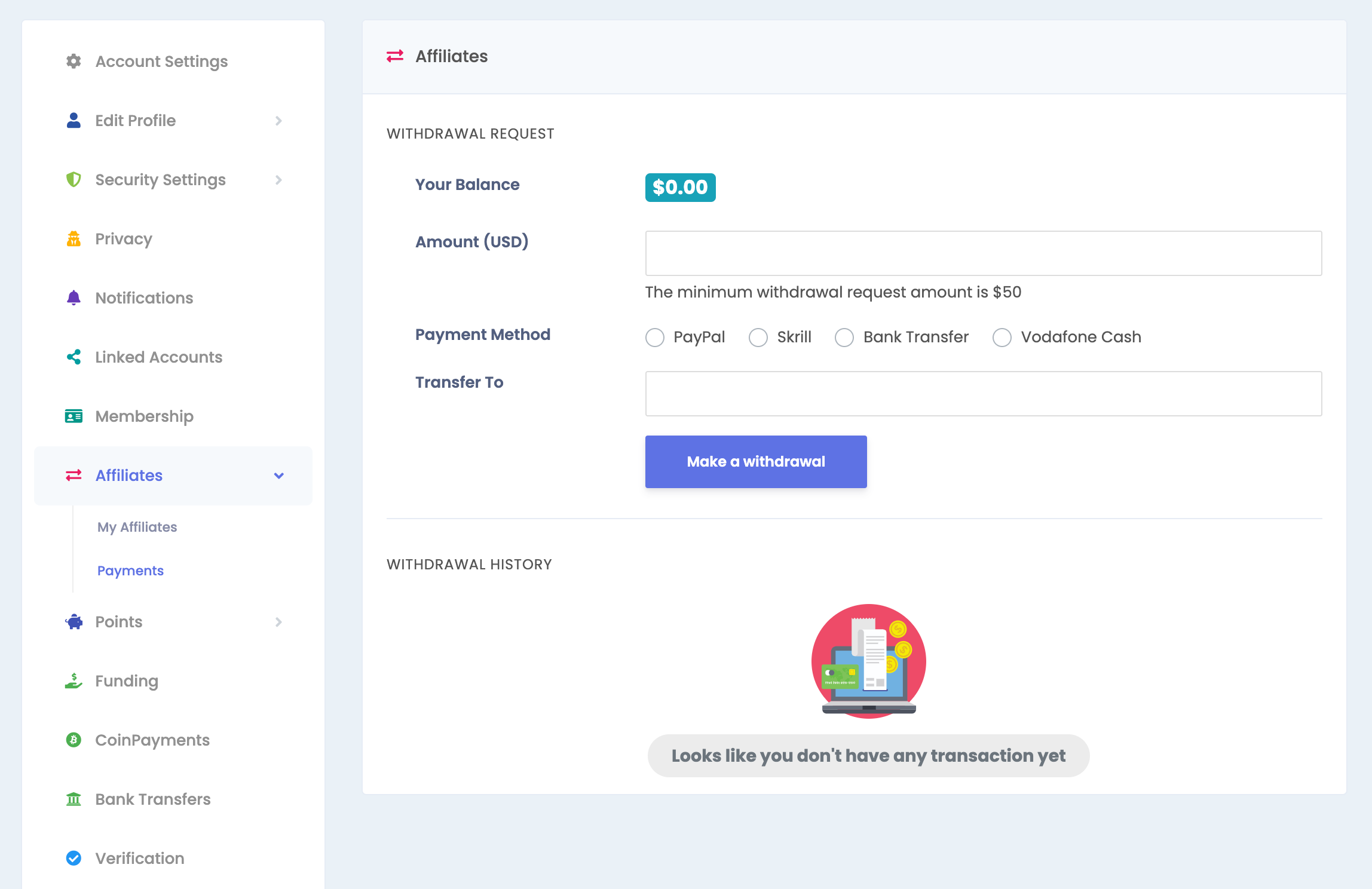Click the WITHDRAWAL REQUEST heading
The image size is (1372, 889).
tap(470, 134)
